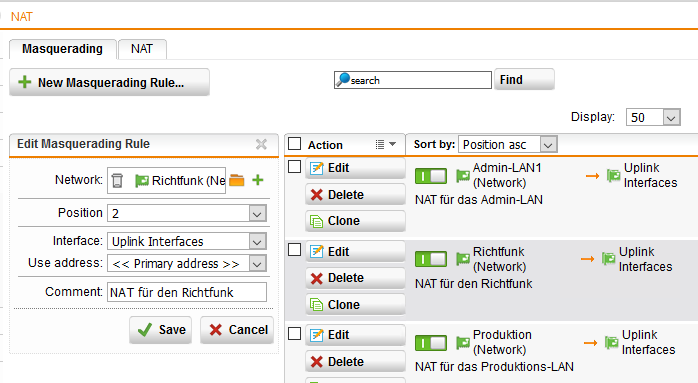Open the Action list options icon
Viewport: 698px width, 383px height.
386,144
